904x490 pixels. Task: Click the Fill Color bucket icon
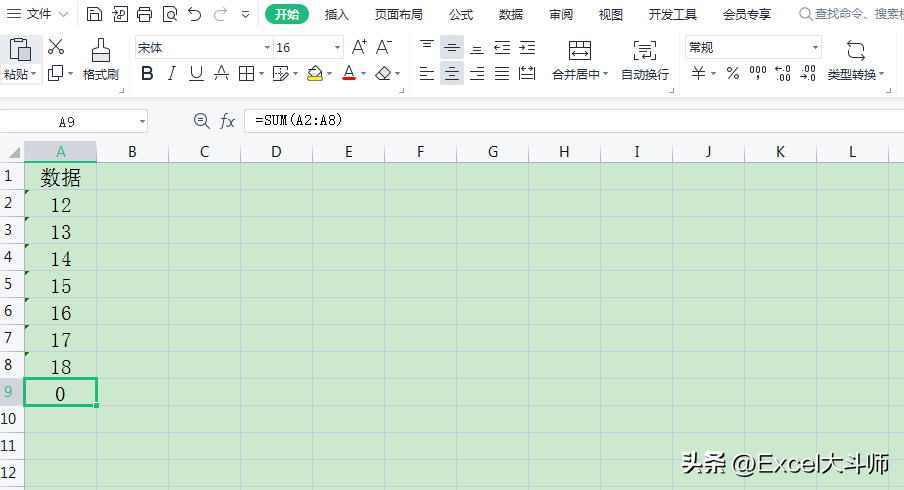coord(315,73)
